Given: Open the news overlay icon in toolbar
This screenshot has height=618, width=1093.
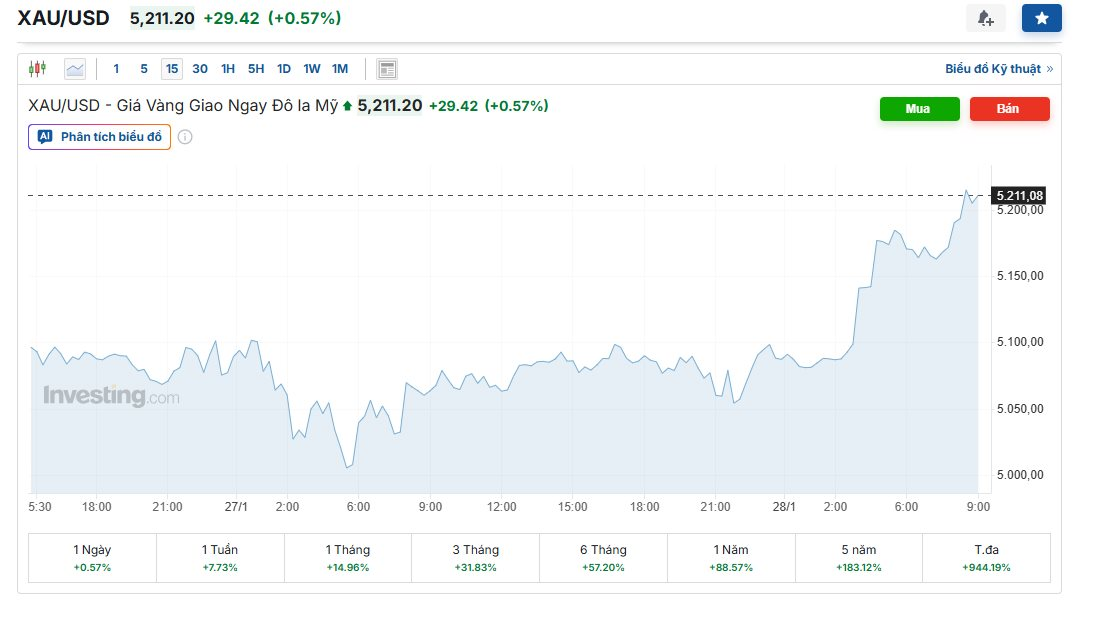Looking at the screenshot, I should 387,69.
